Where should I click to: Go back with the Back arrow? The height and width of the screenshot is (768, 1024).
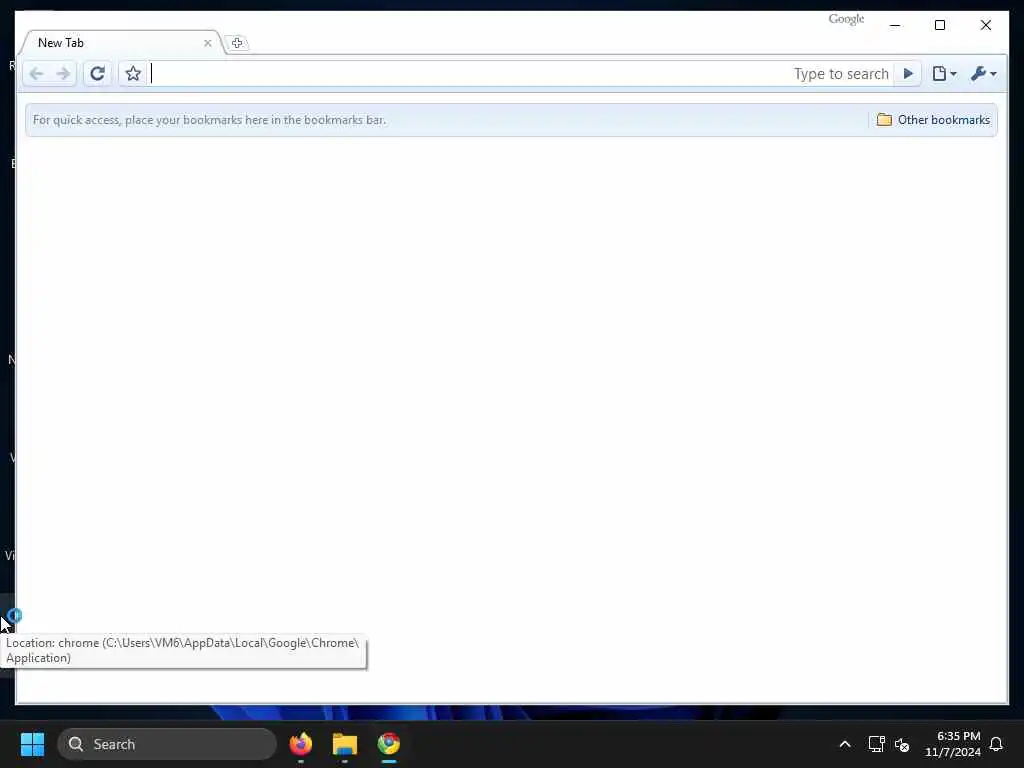coord(37,74)
